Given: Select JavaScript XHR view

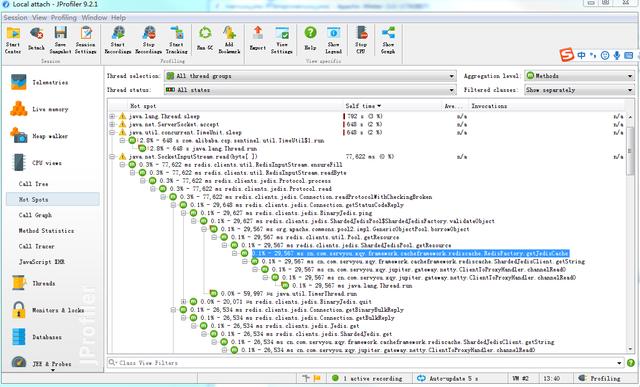Looking at the screenshot, I should (42, 262).
